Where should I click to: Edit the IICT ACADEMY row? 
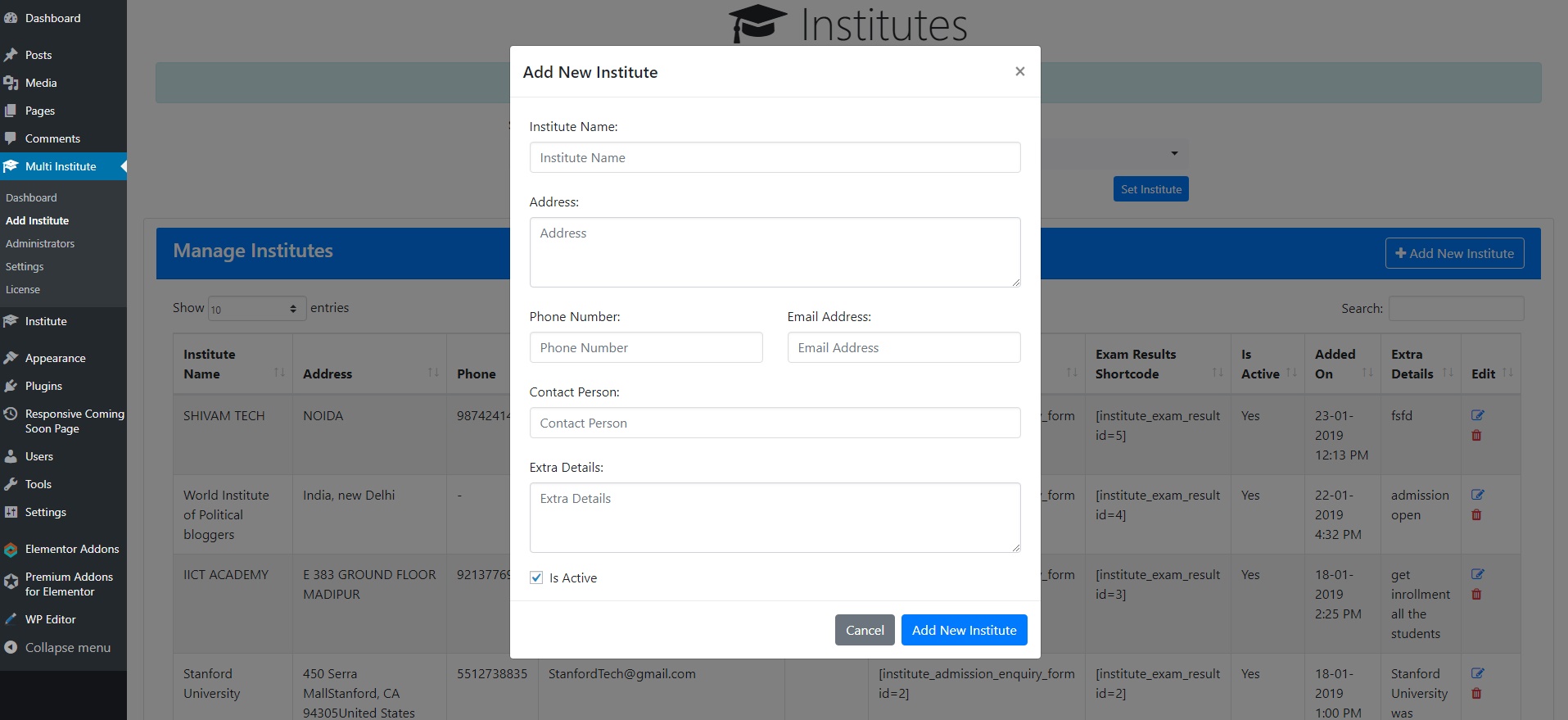[x=1478, y=574]
